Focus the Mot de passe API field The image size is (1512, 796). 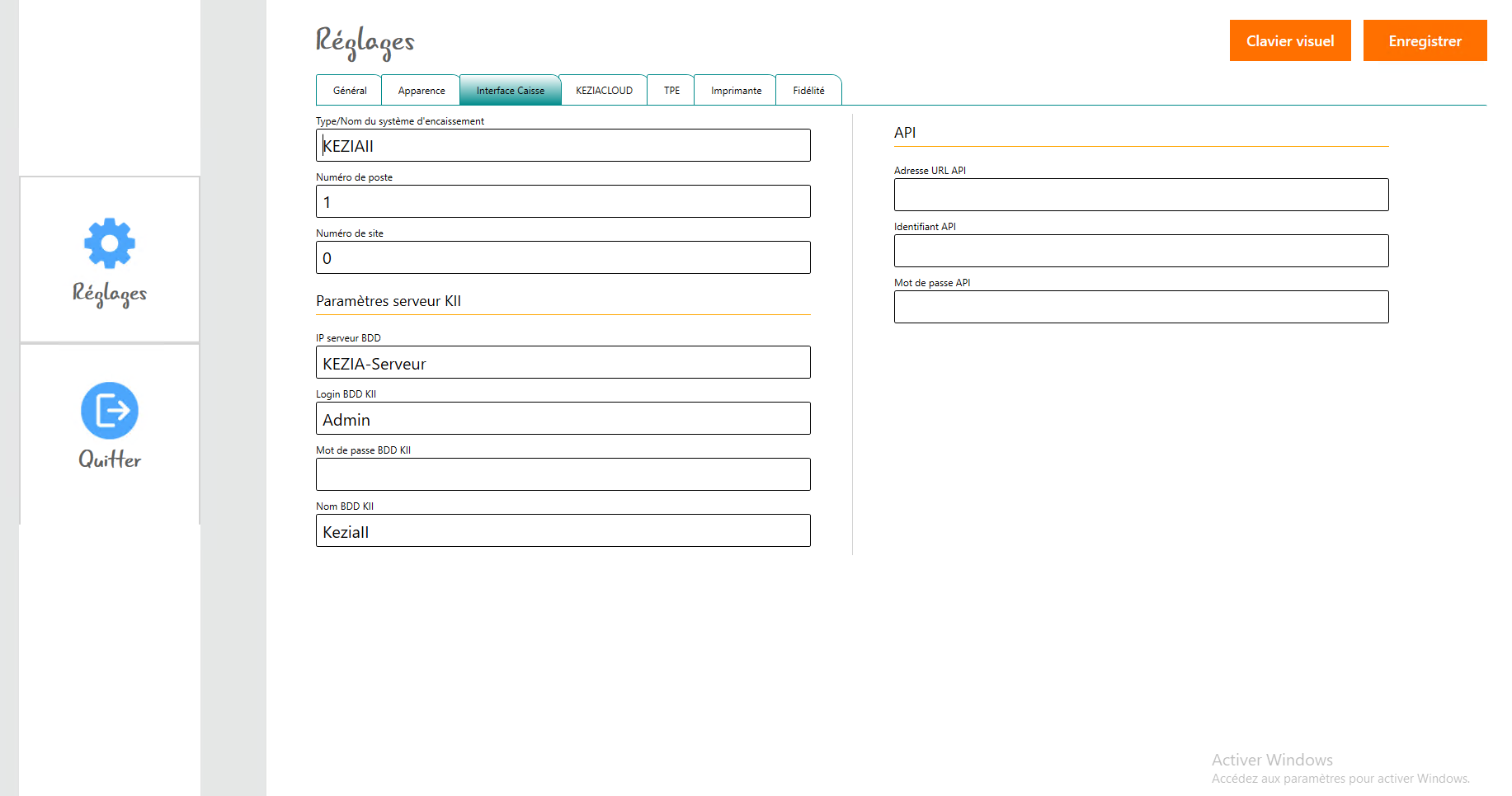point(1141,308)
